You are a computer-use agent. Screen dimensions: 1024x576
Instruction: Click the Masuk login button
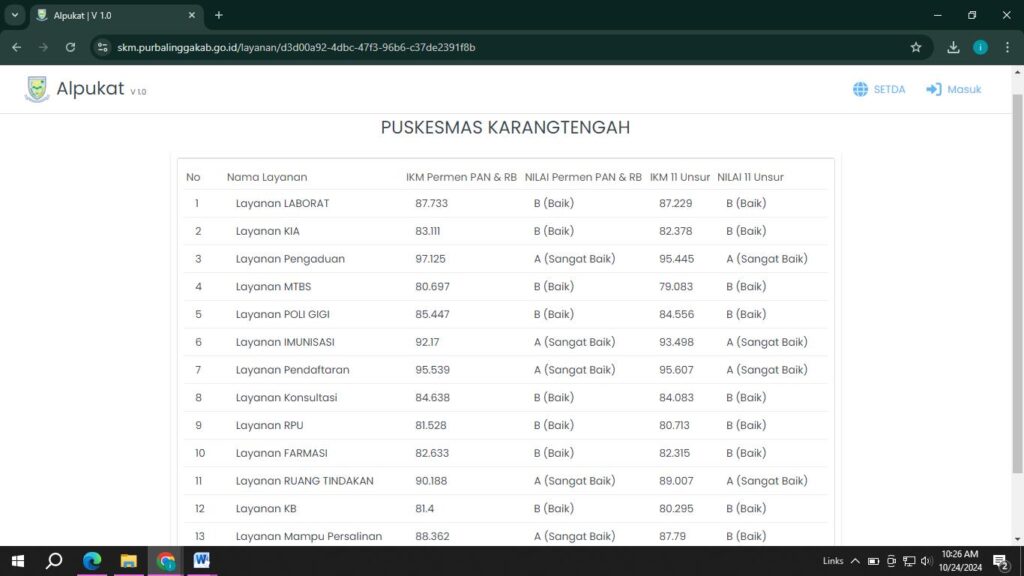point(953,89)
